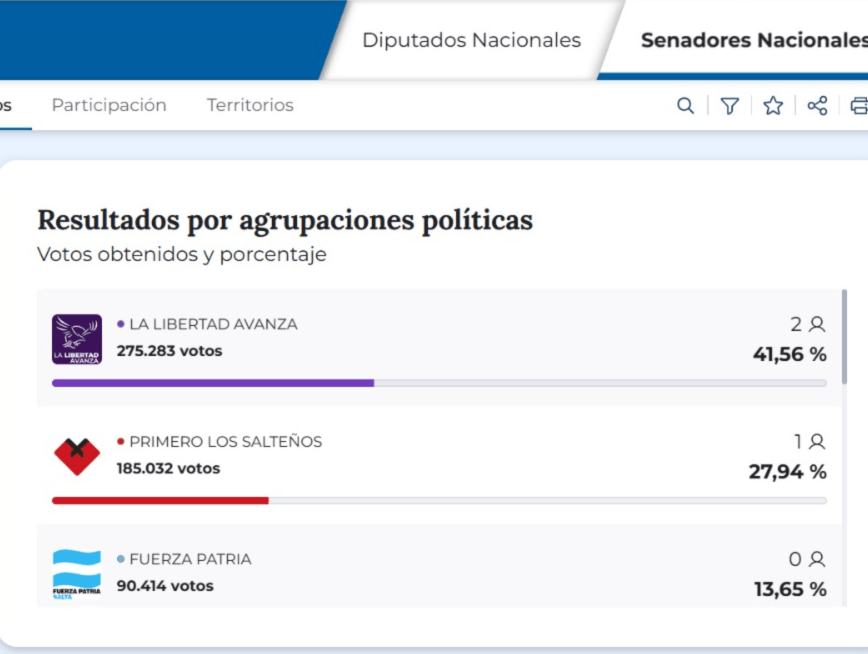Screen dimensions: 868x654
Task: Click LA LIBERTAD AVANZA party name
Action: point(213,324)
